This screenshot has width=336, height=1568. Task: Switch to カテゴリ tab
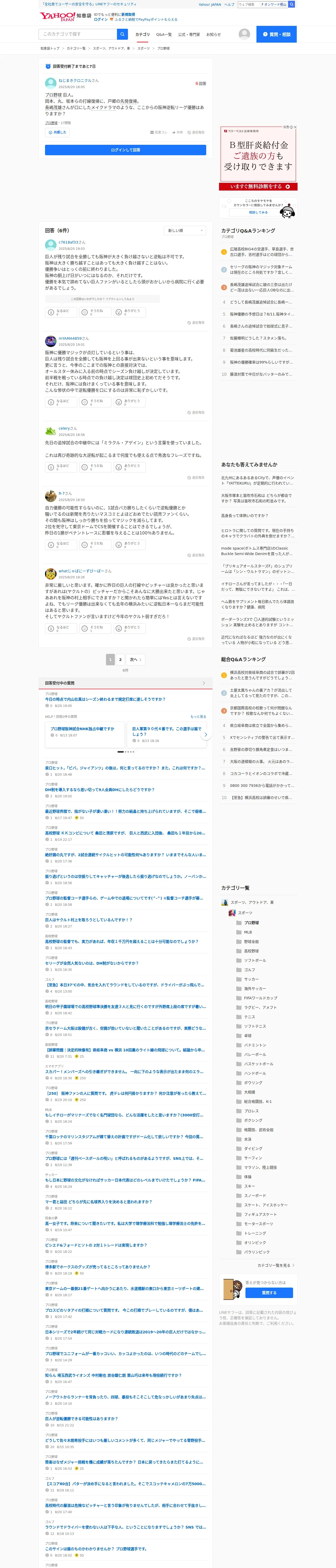point(142,35)
